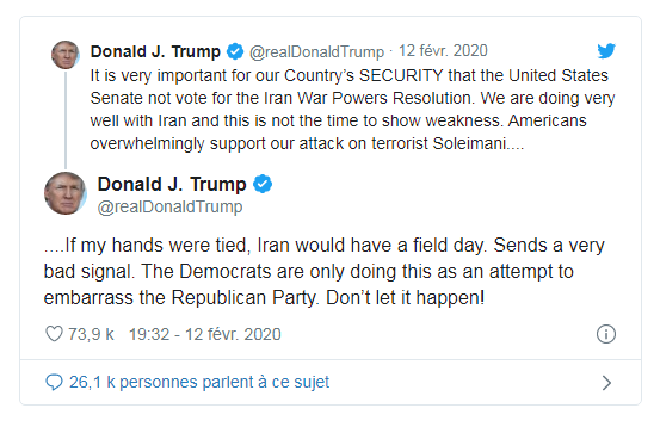Click verified badge beside the large profile name
This screenshot has height=433, width=660.
coord(264,185)
